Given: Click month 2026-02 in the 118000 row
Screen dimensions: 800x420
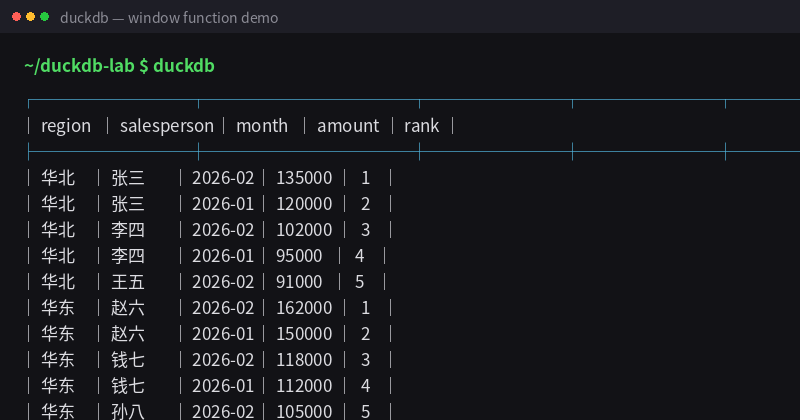Looking at the screenshot, I should coord(223,360).
